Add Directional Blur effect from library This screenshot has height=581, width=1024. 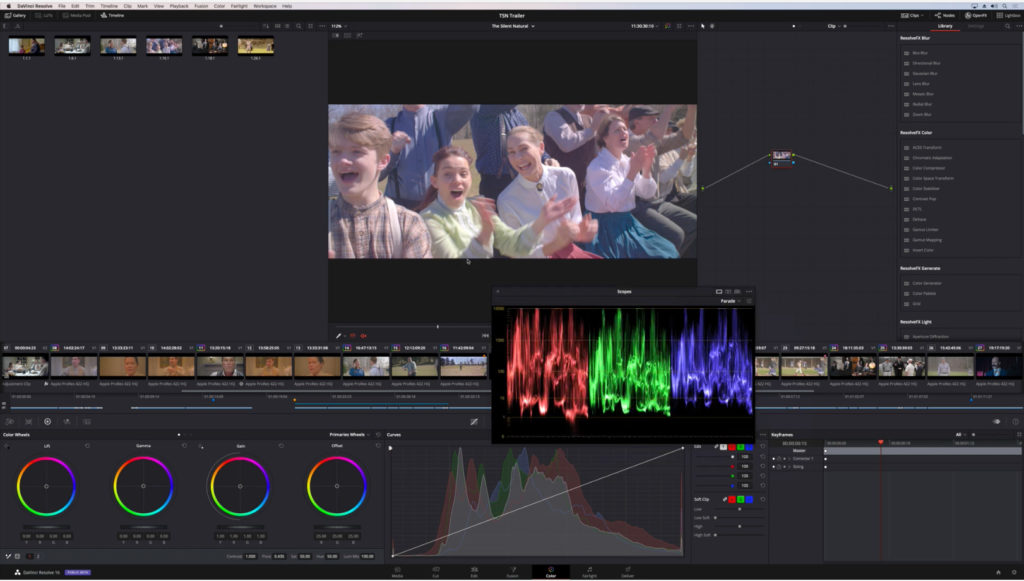click(926, 63)
